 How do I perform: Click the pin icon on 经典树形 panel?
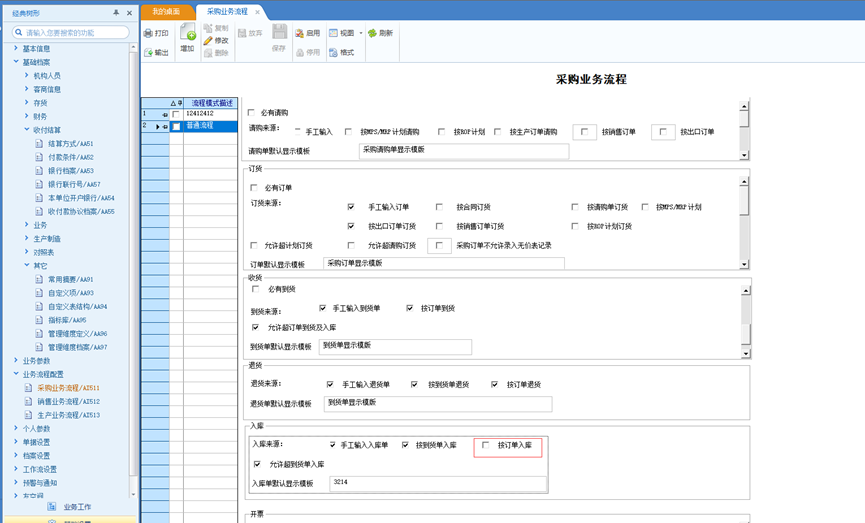pos(116,13)
